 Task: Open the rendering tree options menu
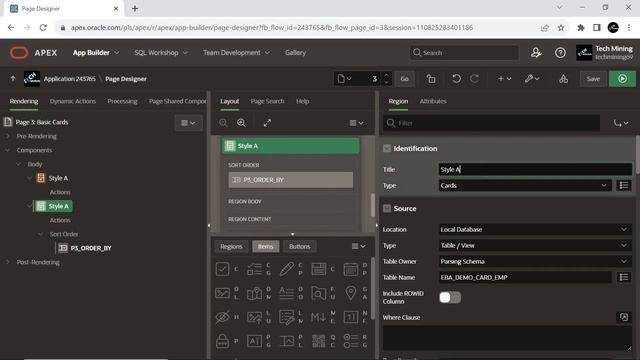tap(188, 123)
